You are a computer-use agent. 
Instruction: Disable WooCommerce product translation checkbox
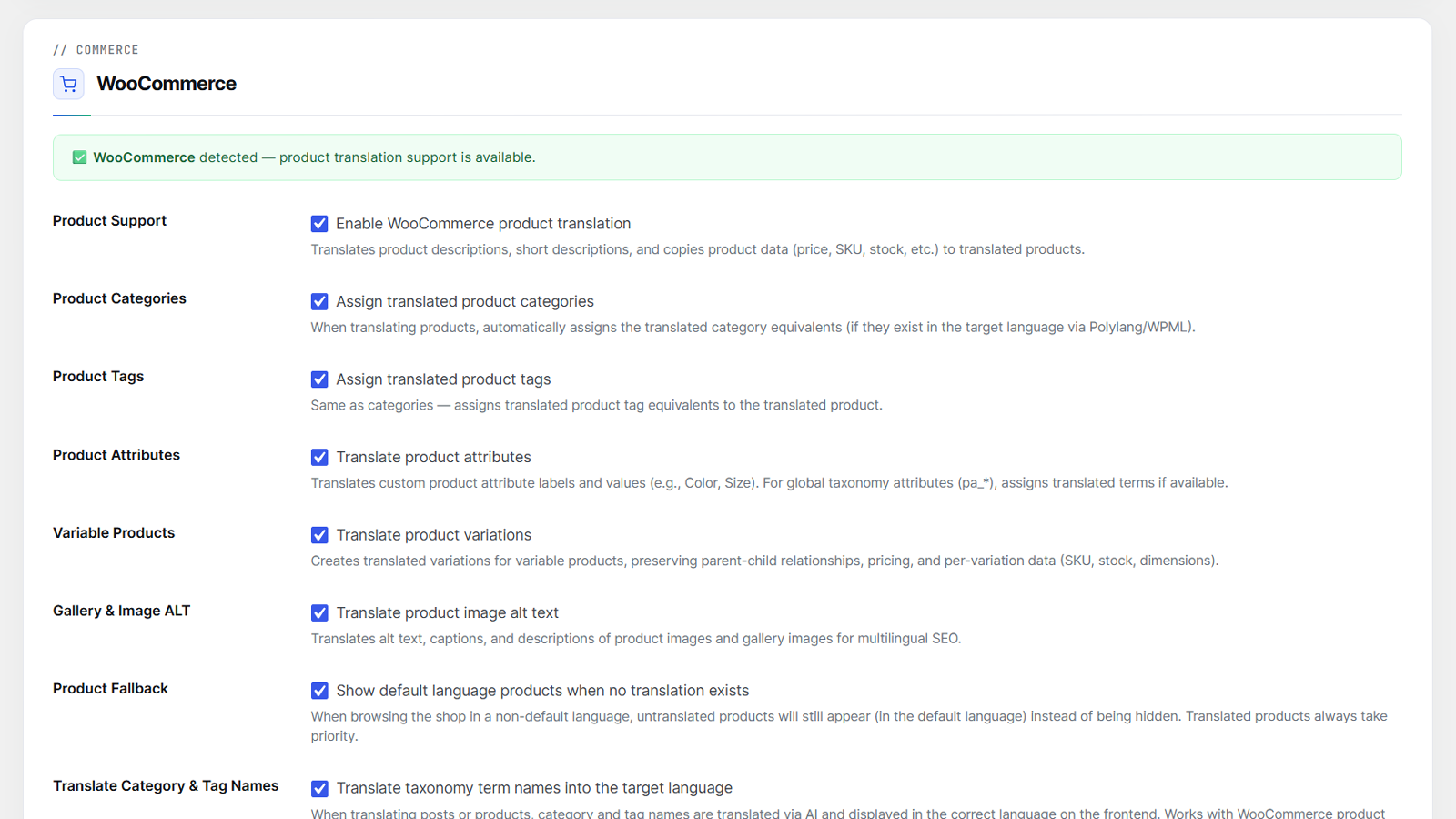tap(319, 224)
